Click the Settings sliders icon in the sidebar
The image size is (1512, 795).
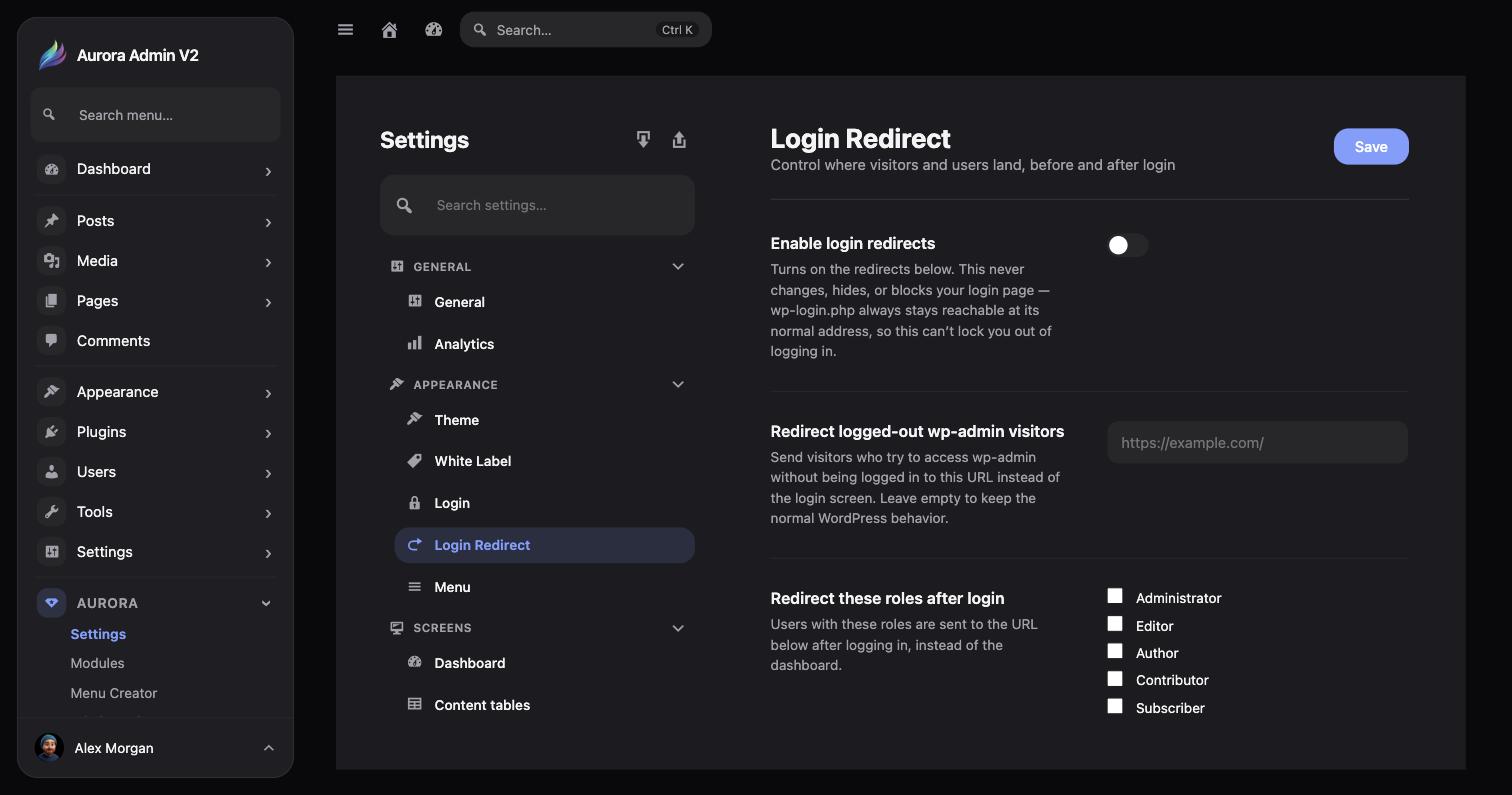click(52, 552)
